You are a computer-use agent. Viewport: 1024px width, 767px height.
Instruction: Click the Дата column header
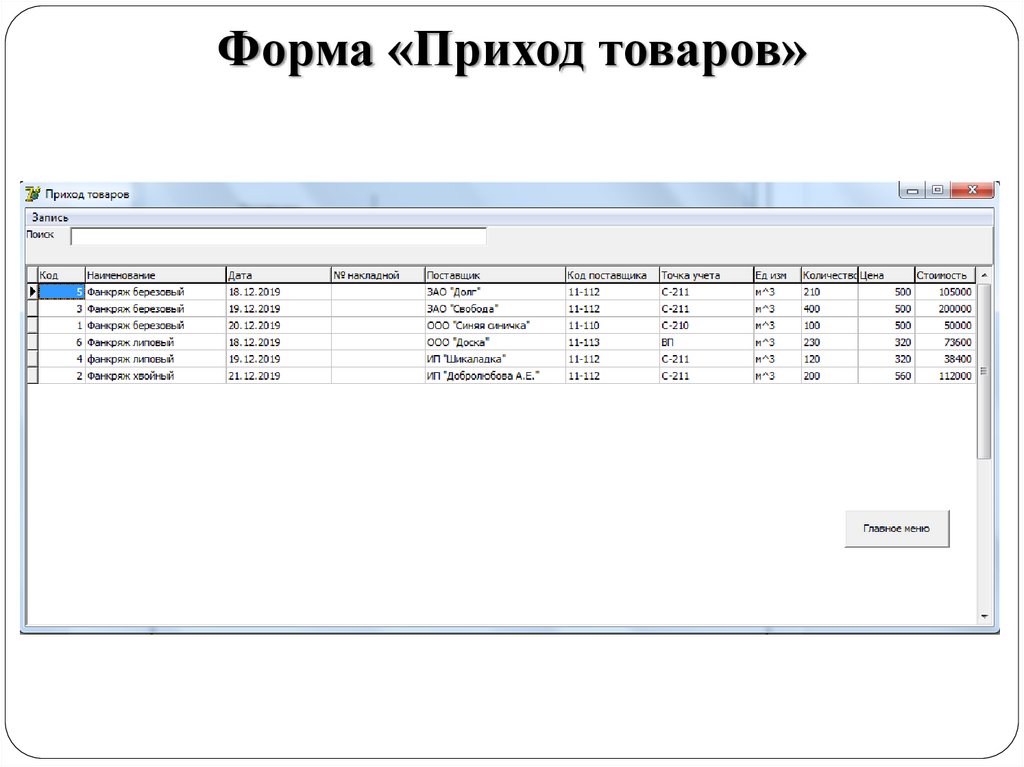click(279, 275)
